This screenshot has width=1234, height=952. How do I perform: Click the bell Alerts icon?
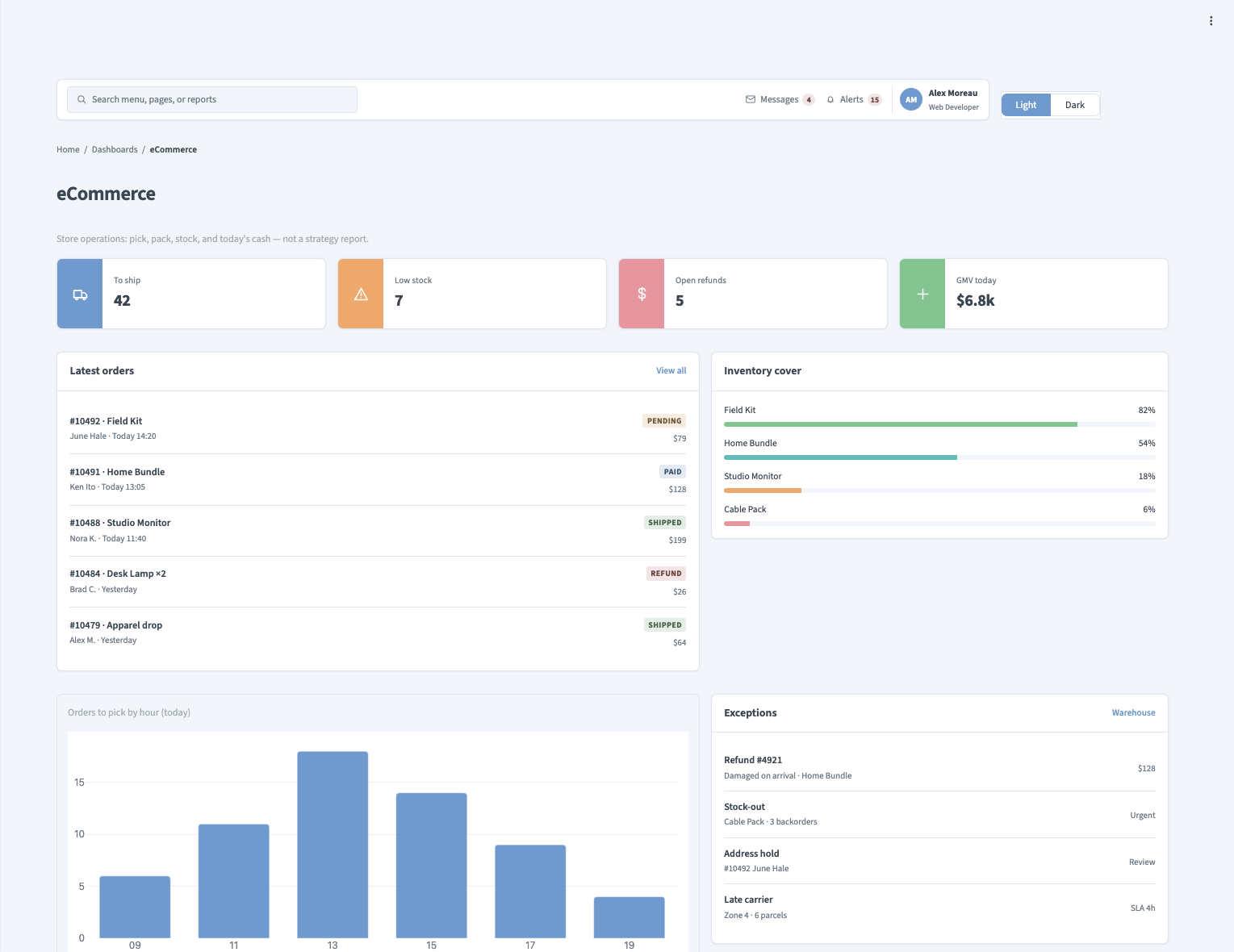click(830, 100)
